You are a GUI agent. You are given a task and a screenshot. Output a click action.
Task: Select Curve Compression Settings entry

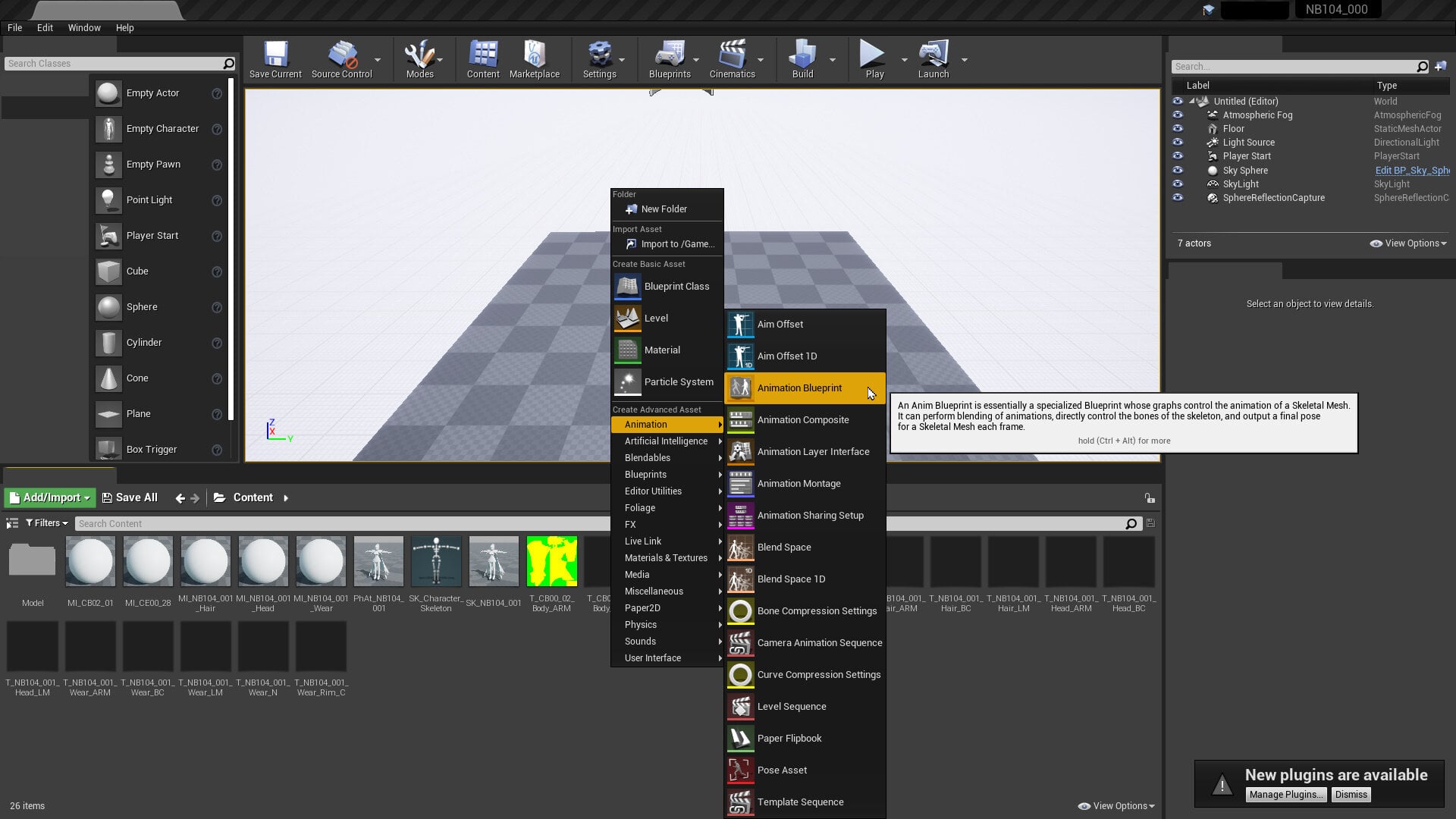coord(805,674)
